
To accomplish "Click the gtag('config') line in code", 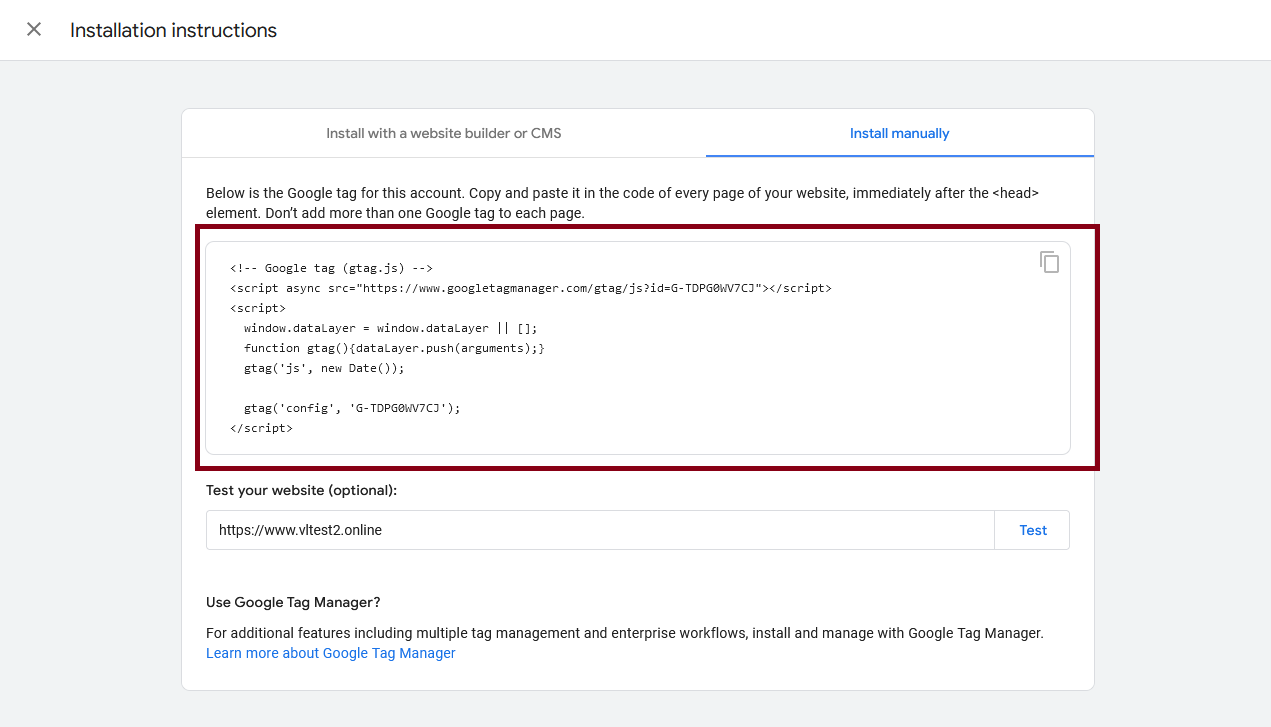I will pos(351,408).
